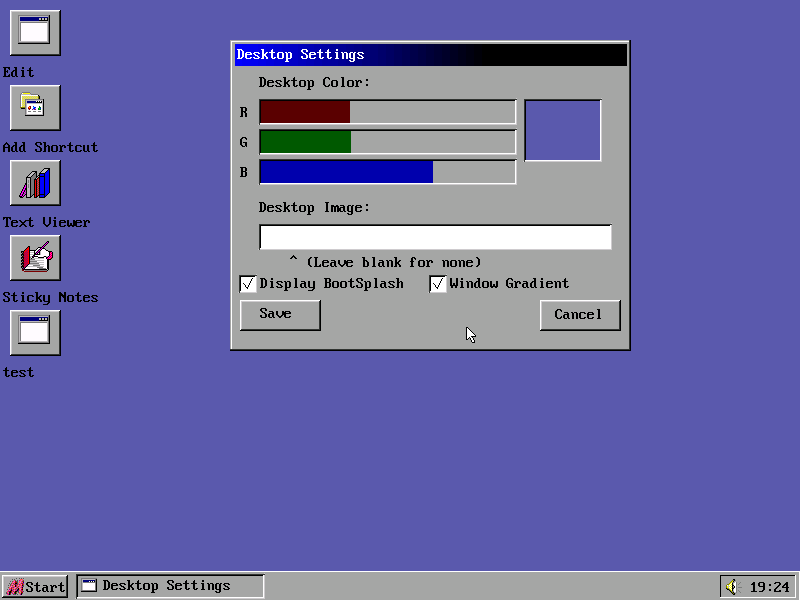Click the window icon in taskbar entry

point(89,586)
